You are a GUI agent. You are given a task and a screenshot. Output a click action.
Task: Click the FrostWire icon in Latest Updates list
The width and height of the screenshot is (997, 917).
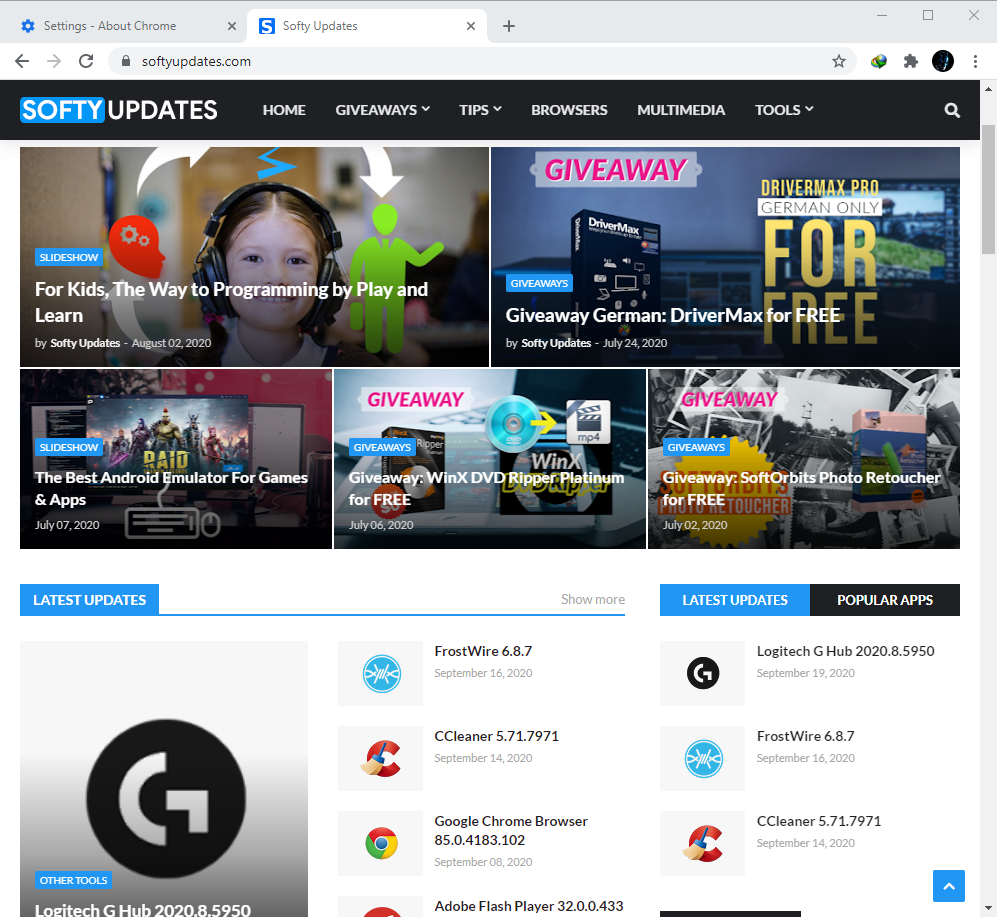(381, 673)
